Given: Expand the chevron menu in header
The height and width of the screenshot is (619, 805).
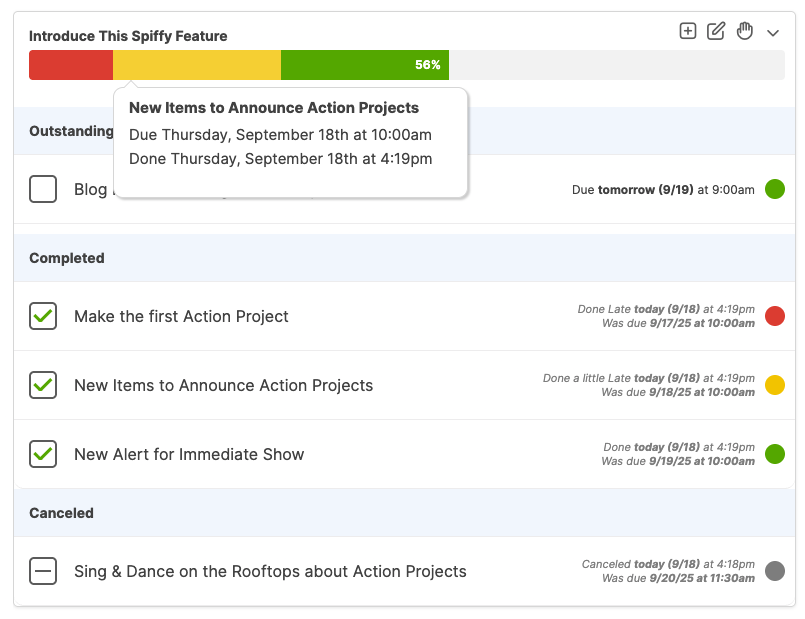Looking at the screenshot, I should (773, 33).
